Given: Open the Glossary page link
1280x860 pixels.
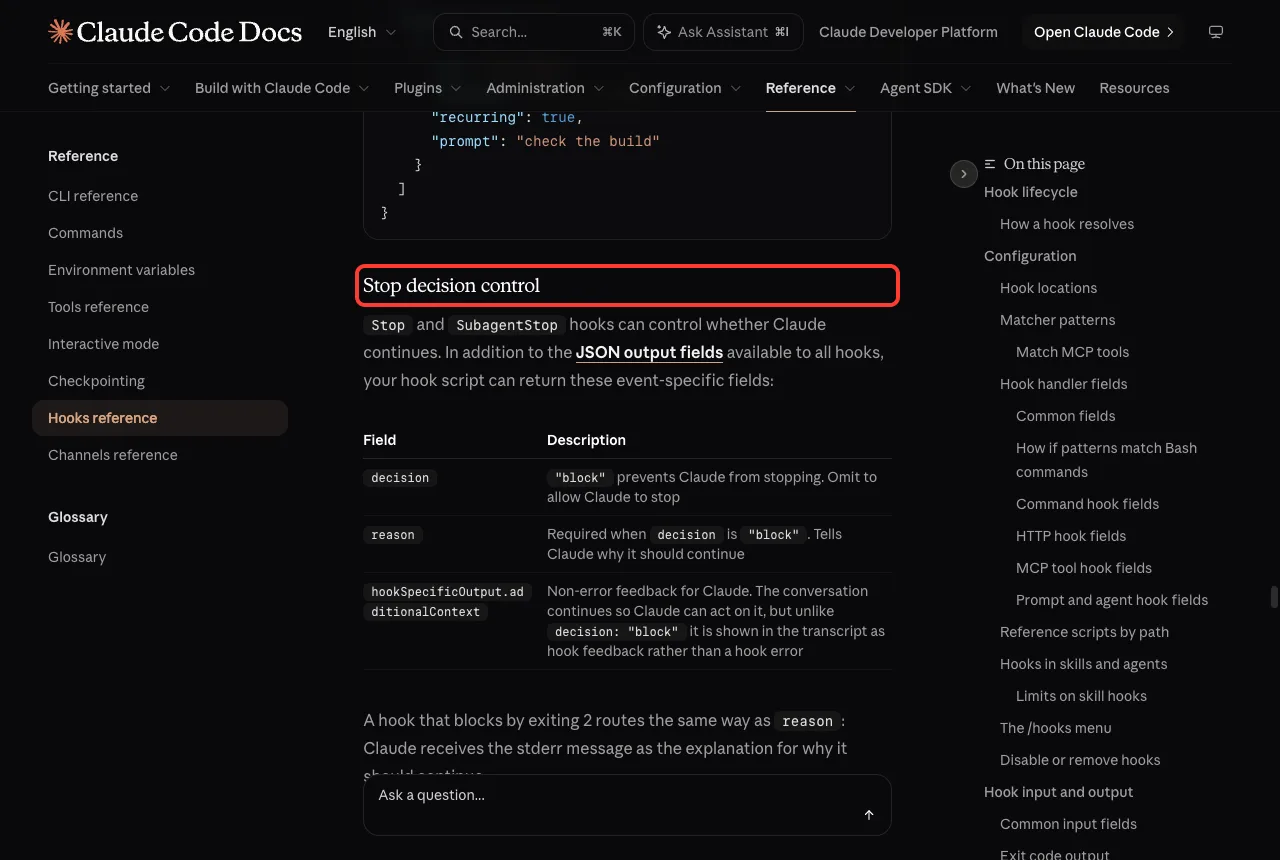Looking at the screenshot, I should point(77,557).
